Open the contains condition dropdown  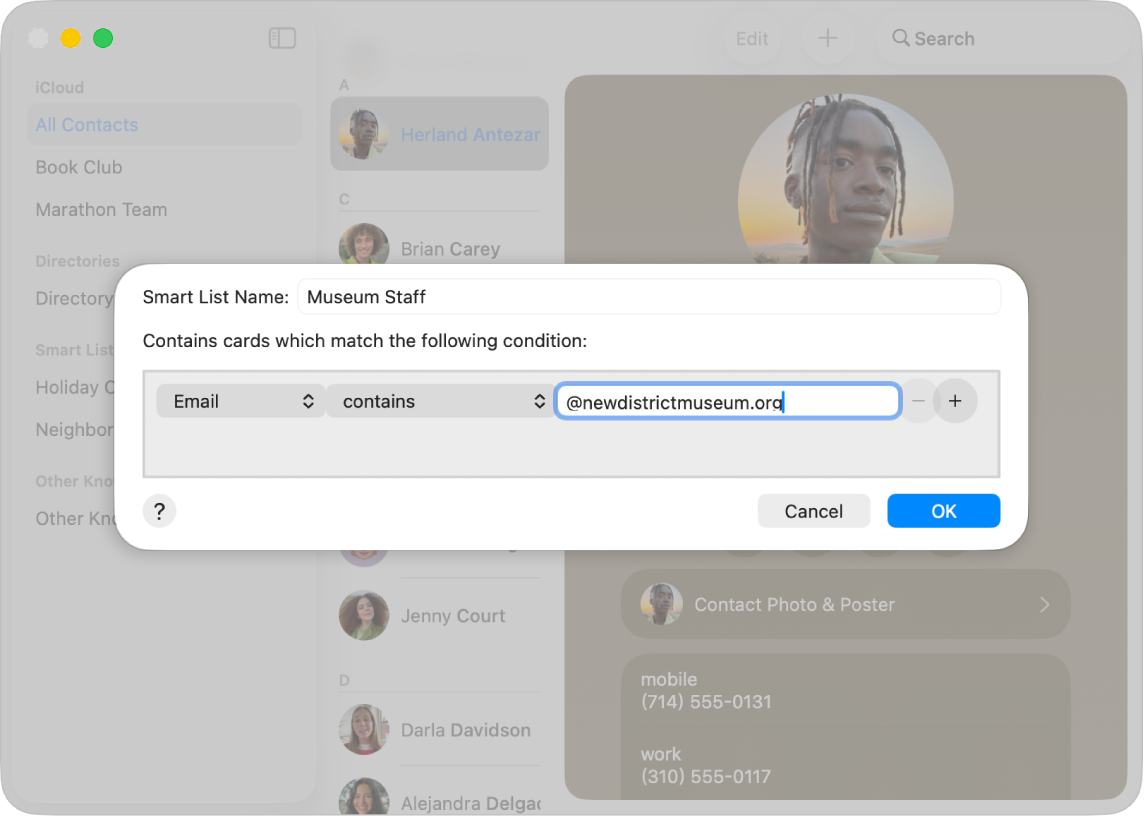pos(438,401)
